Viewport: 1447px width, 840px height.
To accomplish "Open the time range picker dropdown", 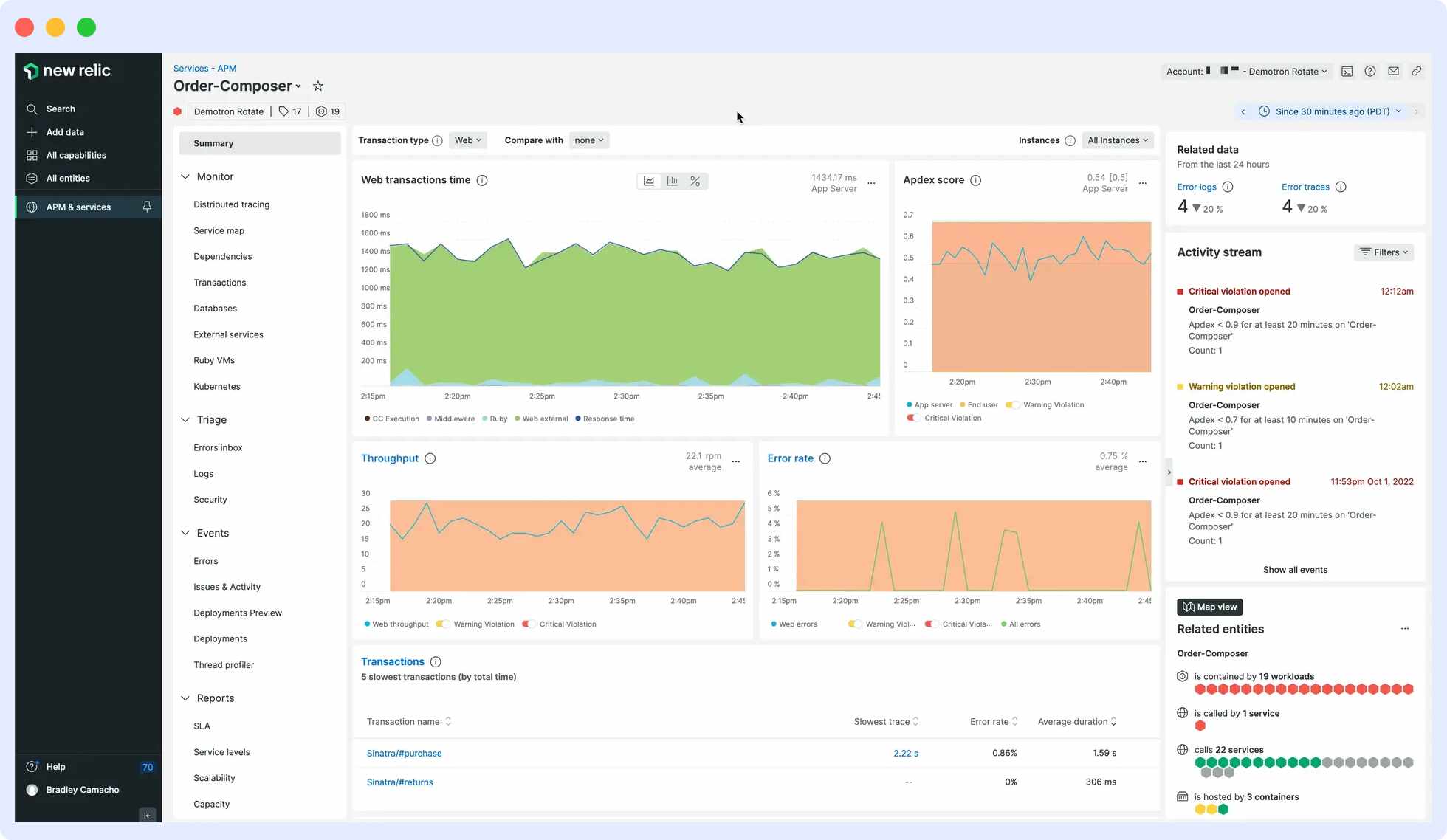I will pyautogui.click(x=1330, y=111).
